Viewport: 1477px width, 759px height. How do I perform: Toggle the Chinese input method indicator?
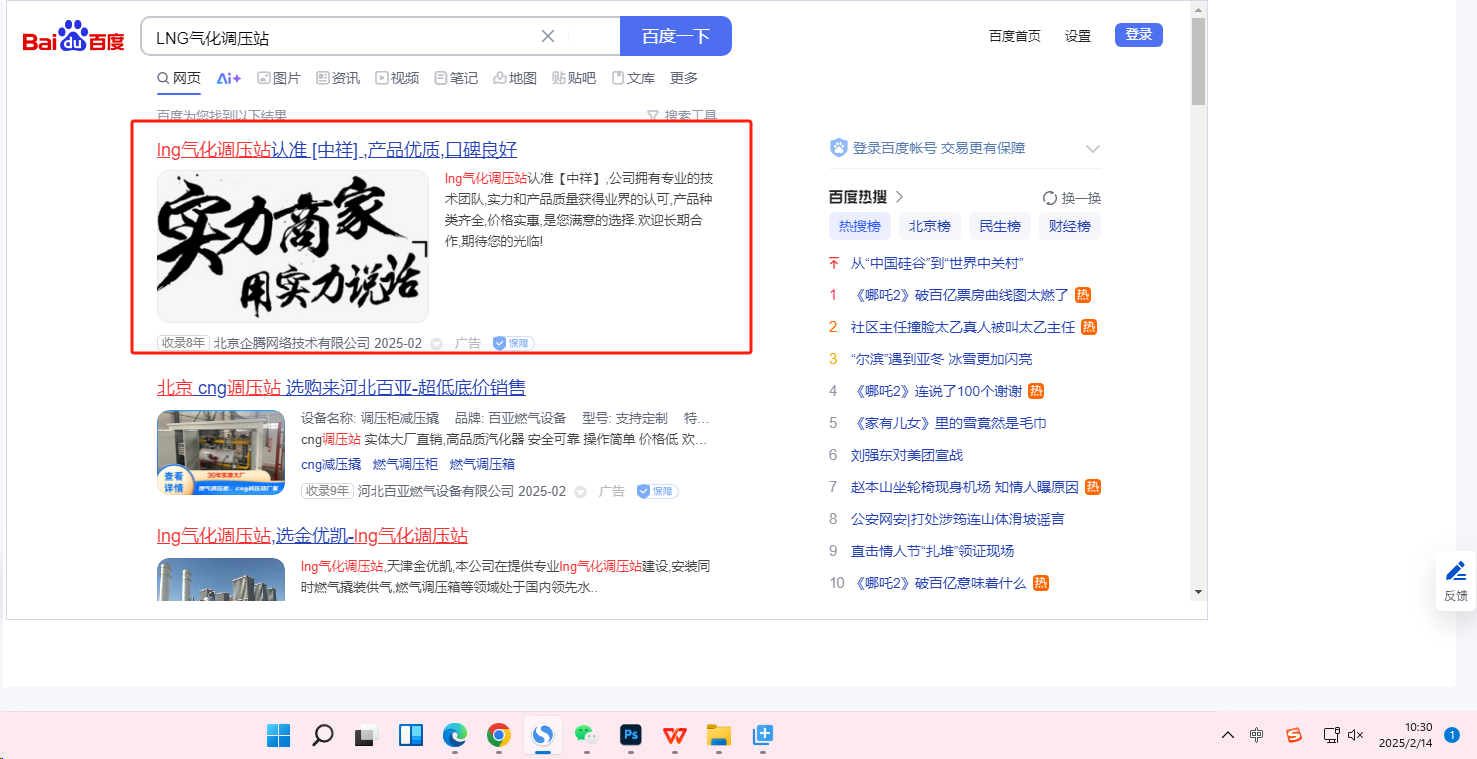click(1257, 735)
